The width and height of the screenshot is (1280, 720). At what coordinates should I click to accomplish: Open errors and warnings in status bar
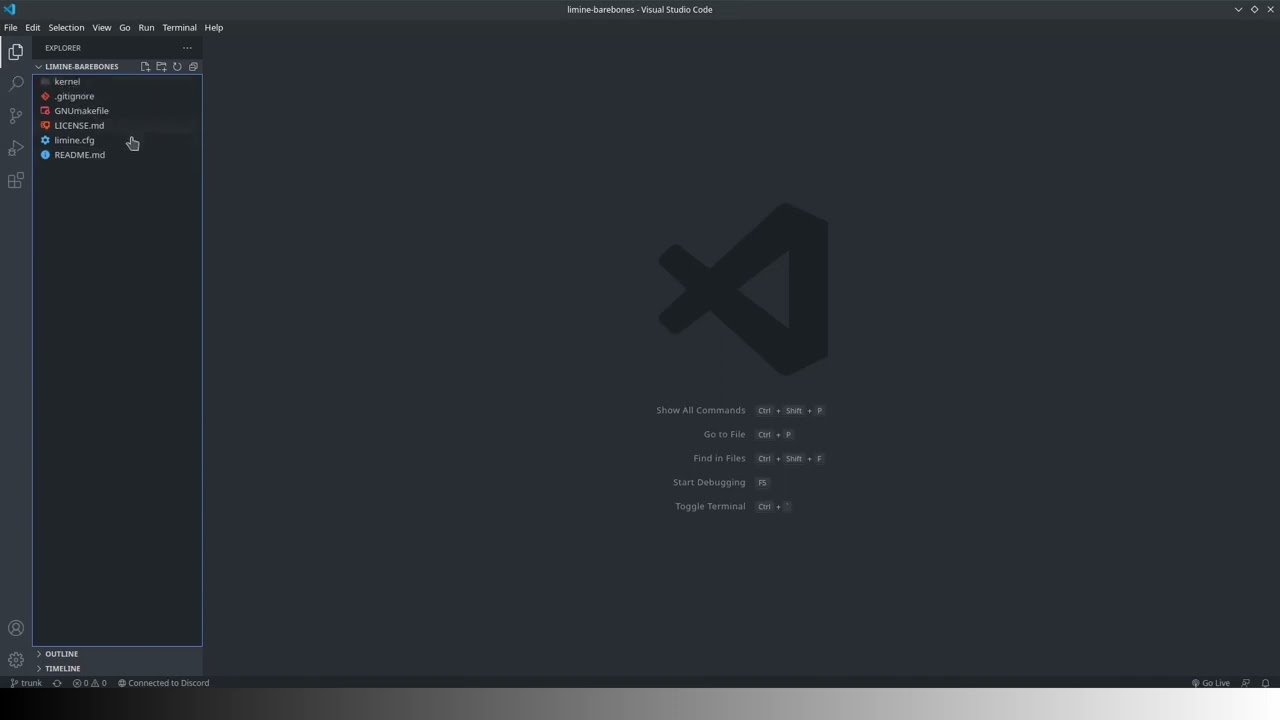[x=89, y=683]
